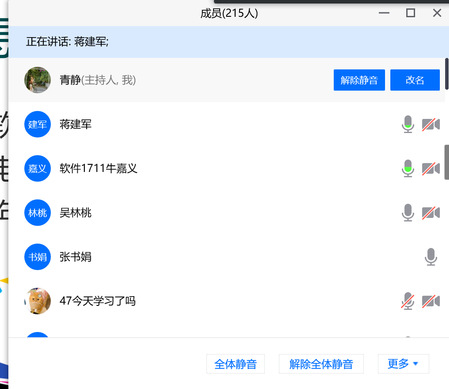Open the 更多 dropdown menu

tap(403, 364)
